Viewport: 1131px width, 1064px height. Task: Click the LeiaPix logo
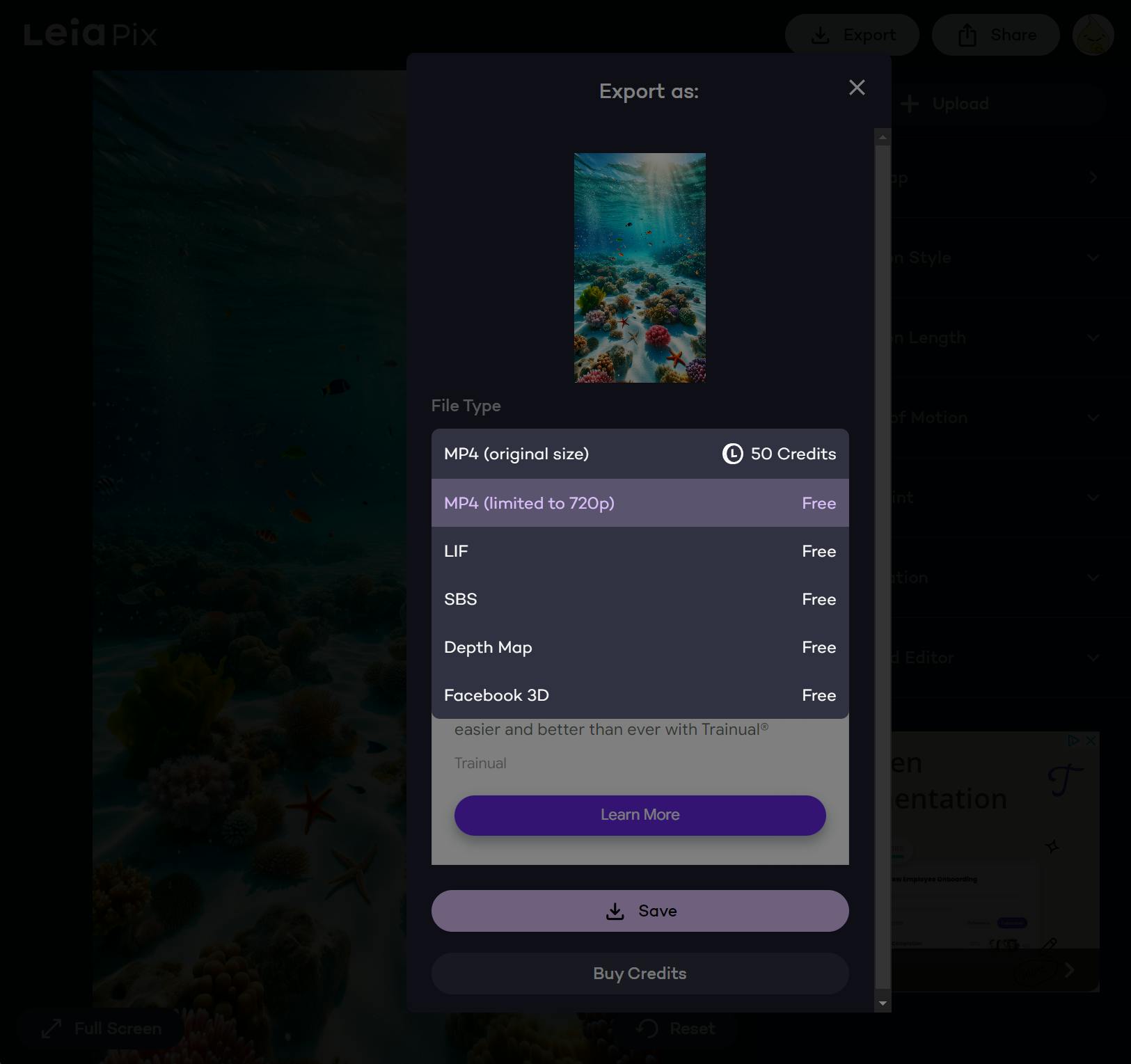(x=90, y=34)
